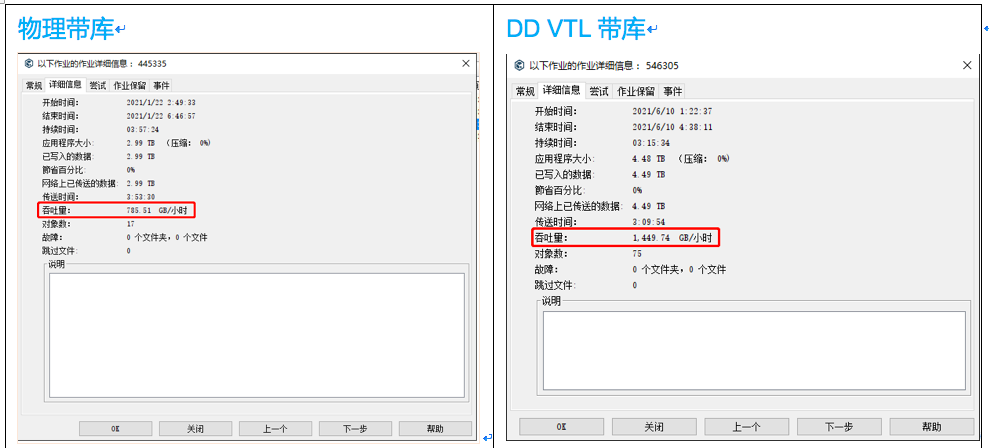Click 帮助 button in job 546305 window
989x448 pixels.
932,427
